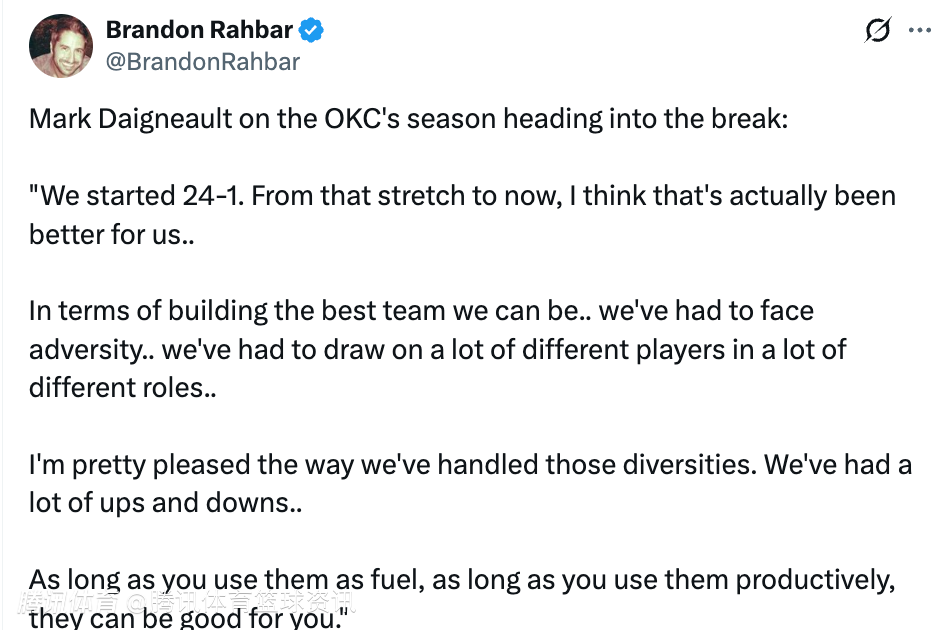
Task: Click the line 'As long as you use them as fuel'
Action: [462, 580]
